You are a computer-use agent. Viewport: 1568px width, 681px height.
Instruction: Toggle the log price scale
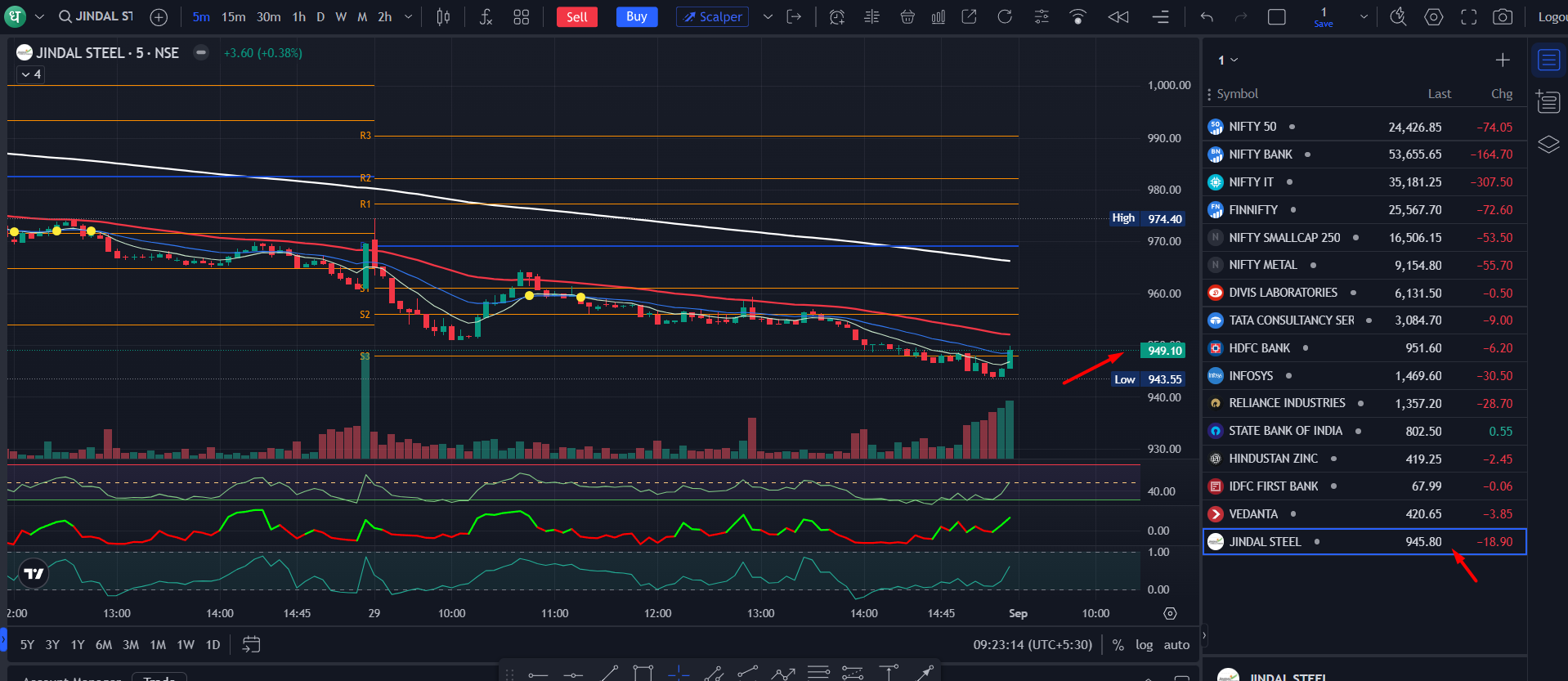pyautogui.click(x=1144, y=645)
